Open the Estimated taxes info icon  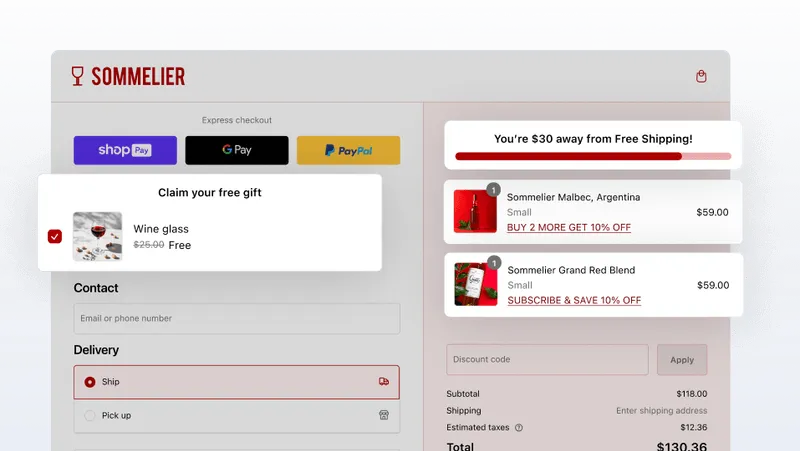click(519, 428)
